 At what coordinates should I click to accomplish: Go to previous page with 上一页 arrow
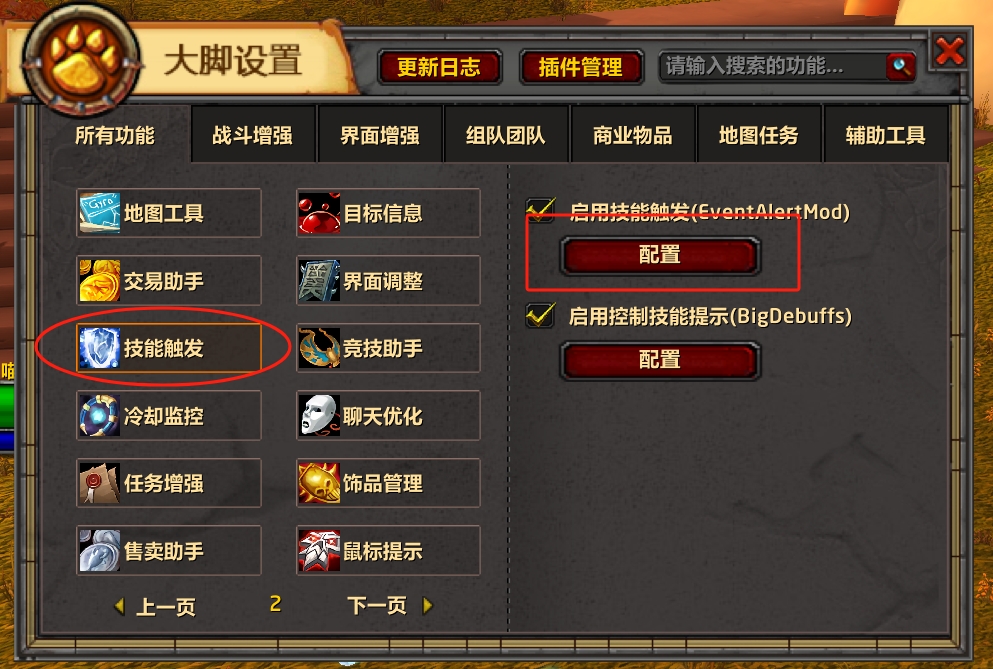119,606
